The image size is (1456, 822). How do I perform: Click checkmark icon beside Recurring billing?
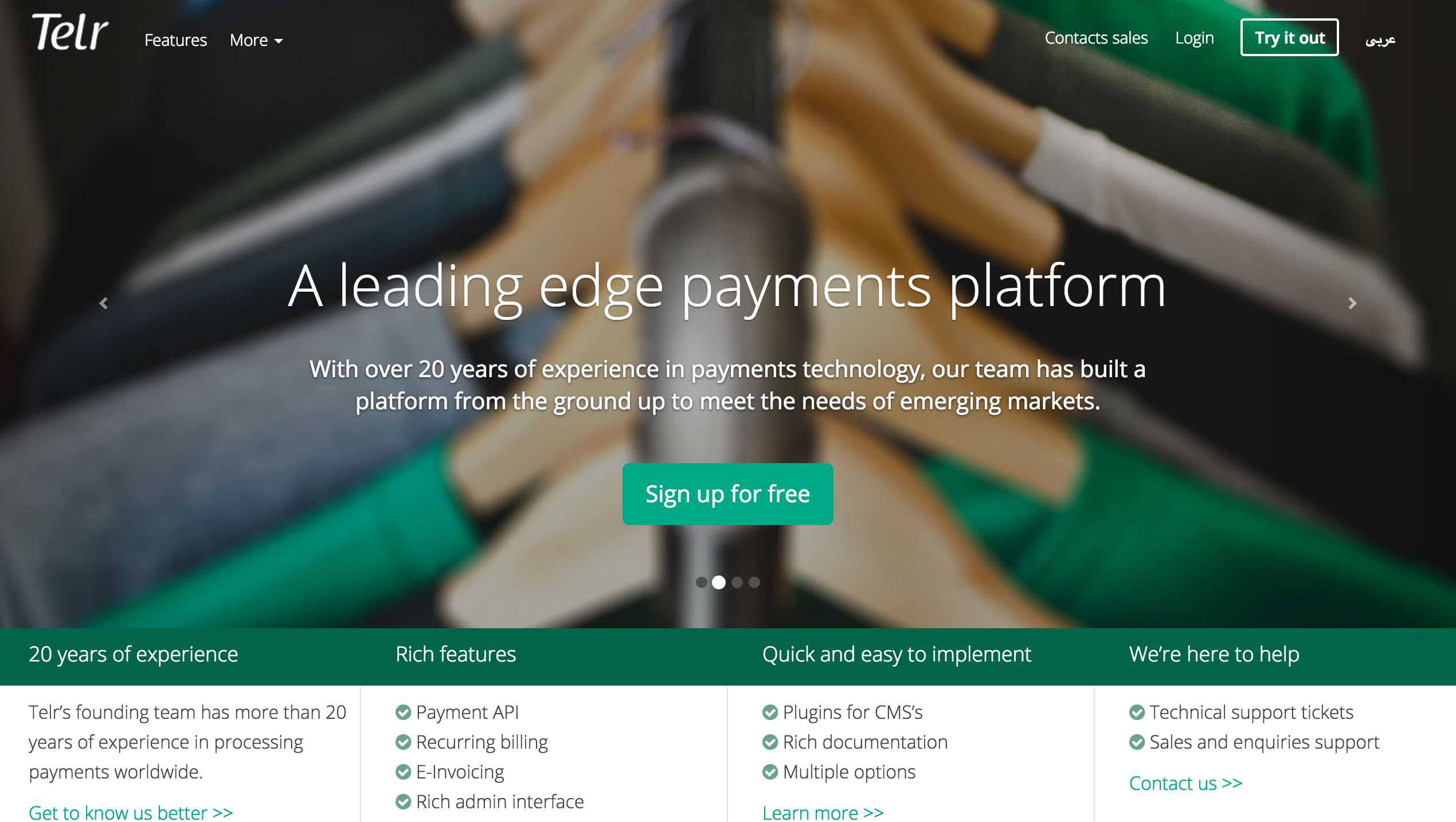[x=404, y=742]
